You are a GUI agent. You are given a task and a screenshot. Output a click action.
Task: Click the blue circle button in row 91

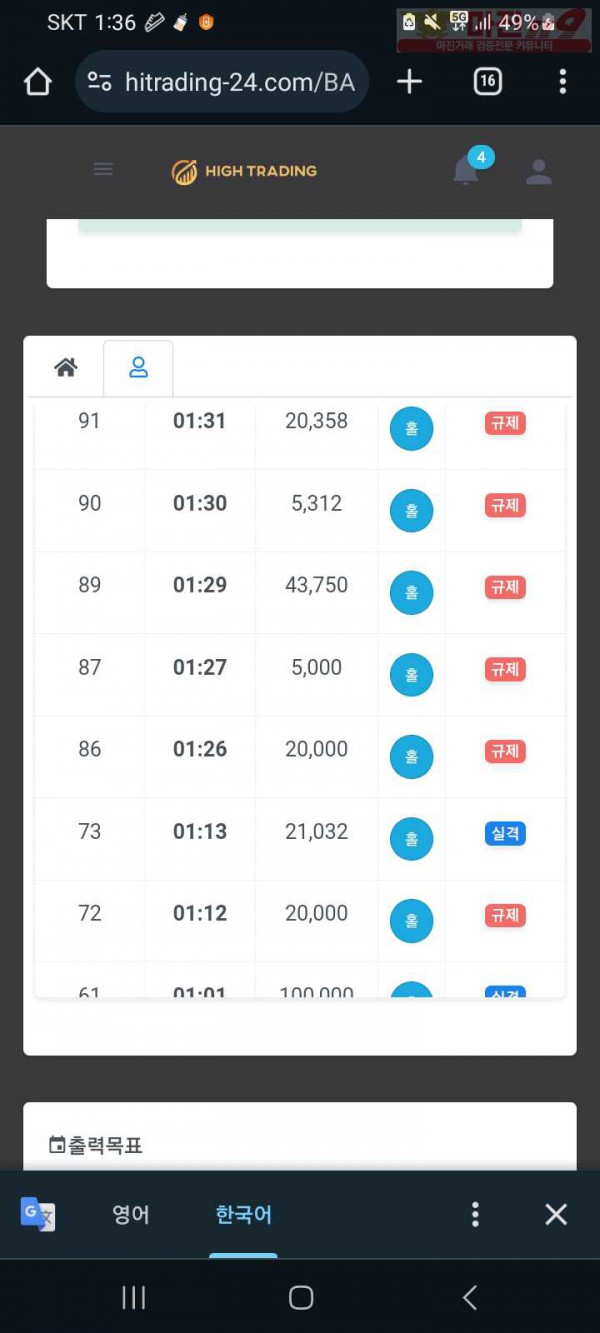point(411,429)
